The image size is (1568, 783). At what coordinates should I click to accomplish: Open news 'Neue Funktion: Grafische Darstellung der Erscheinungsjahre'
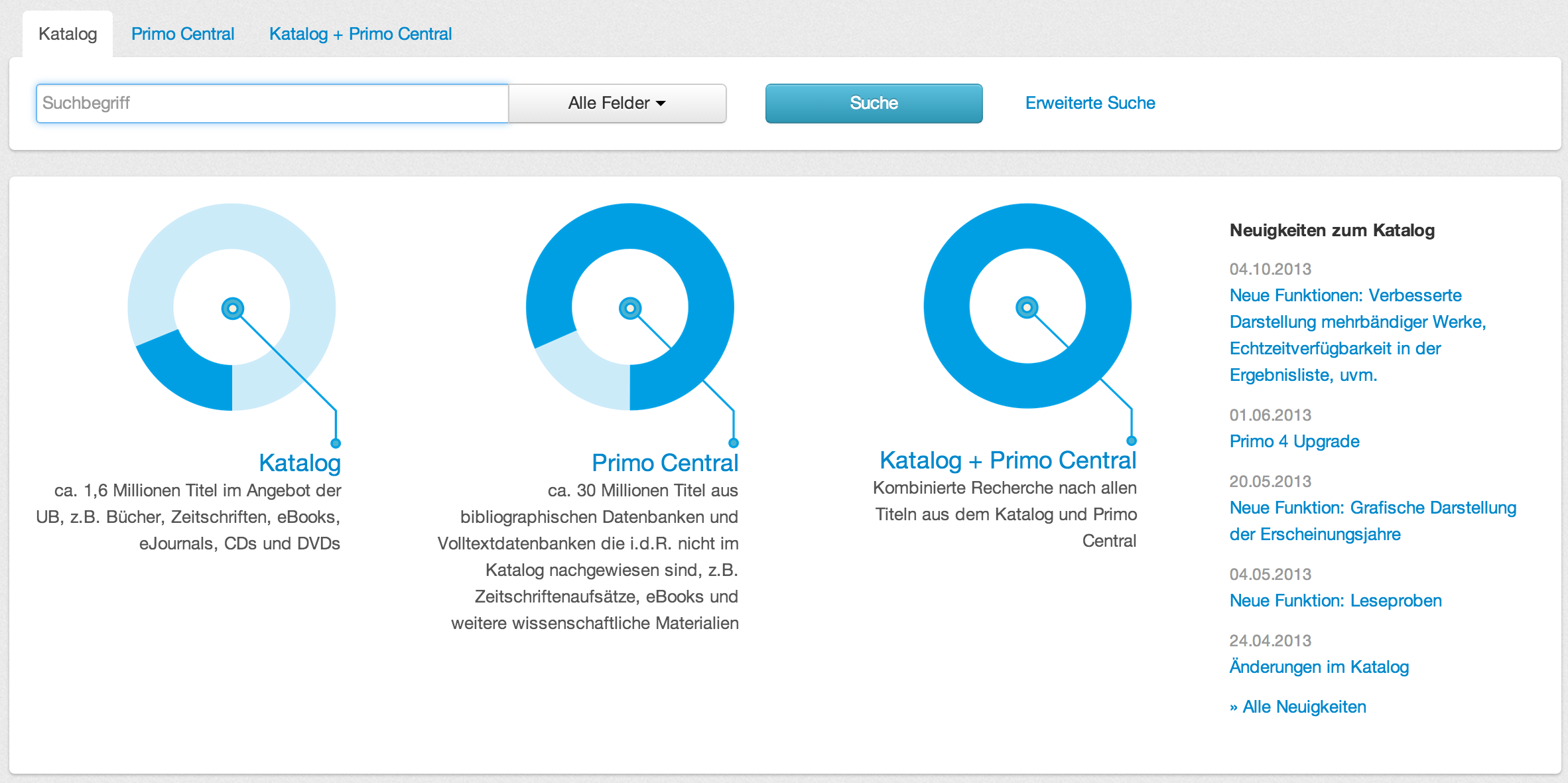1373,521
